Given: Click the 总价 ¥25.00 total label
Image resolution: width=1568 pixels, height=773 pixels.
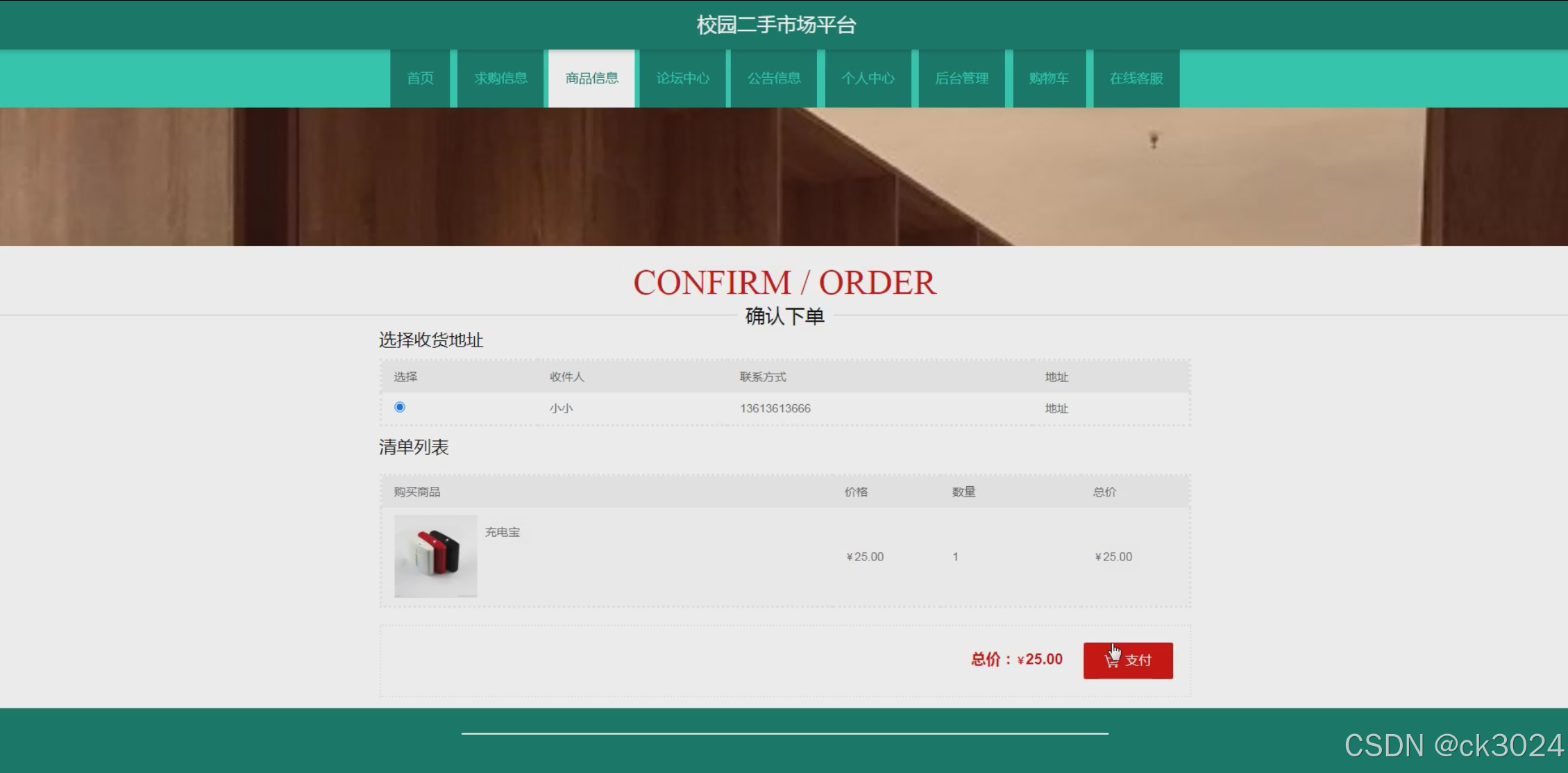Looking at the screenshot, I should click(1016, 659).
